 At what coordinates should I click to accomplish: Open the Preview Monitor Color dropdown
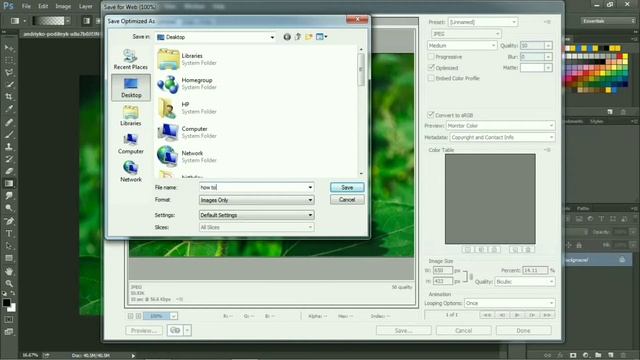[x=500, y=126]
